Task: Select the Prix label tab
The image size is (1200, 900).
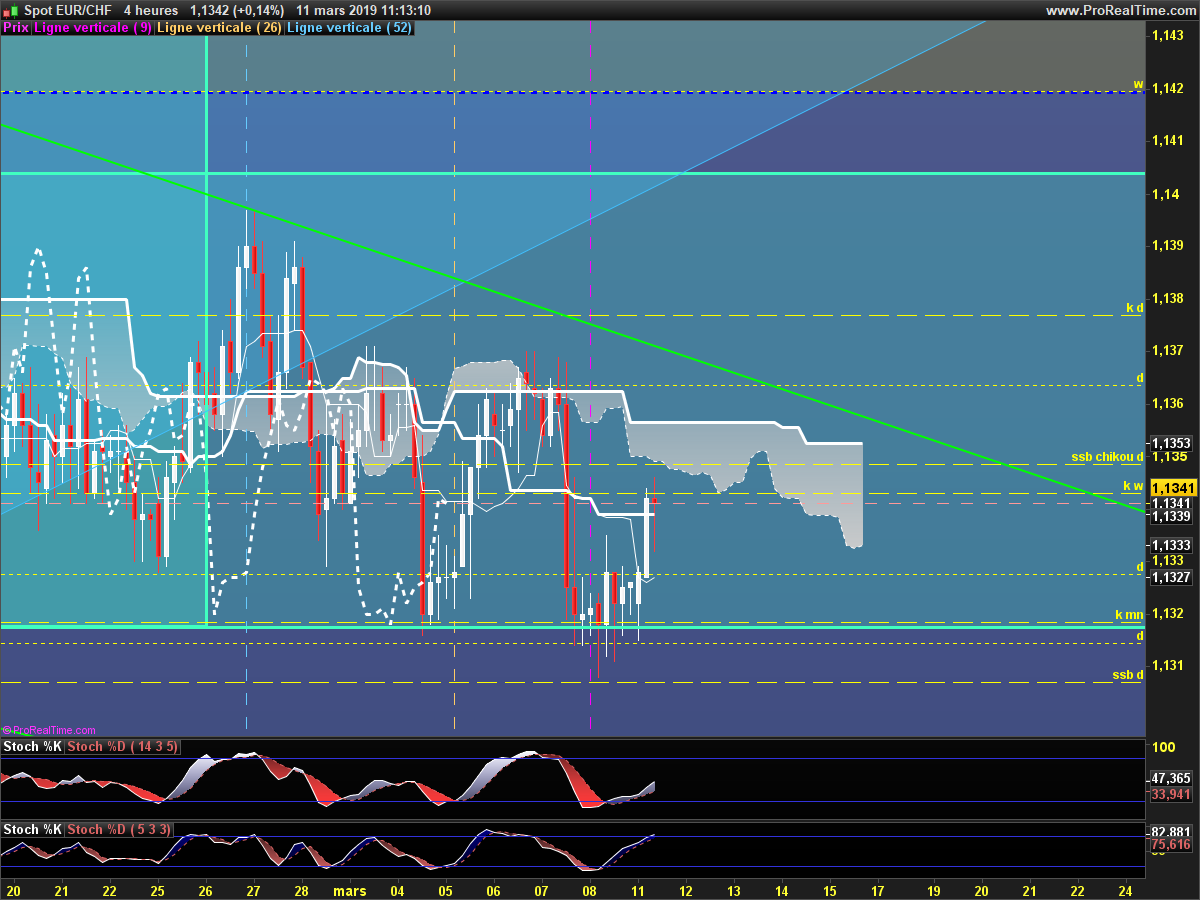Action: (x=16, y=28)
